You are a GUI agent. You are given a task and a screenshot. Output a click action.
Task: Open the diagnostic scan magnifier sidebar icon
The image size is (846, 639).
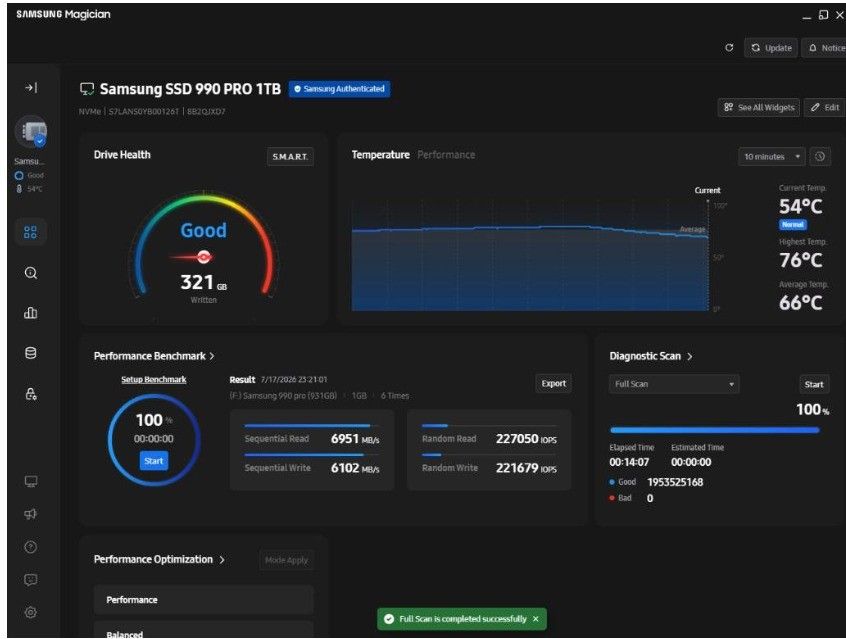click(x=31, y=273)
